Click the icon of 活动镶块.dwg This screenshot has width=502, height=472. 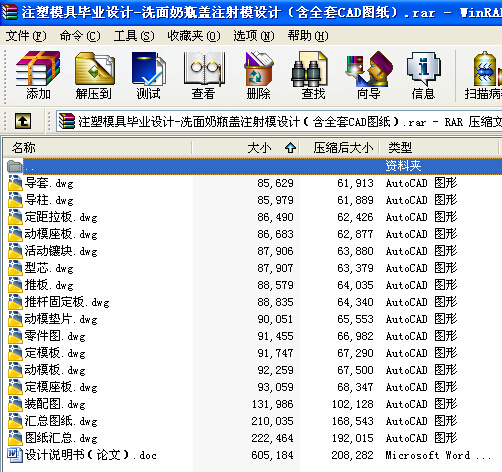[15, 251]
